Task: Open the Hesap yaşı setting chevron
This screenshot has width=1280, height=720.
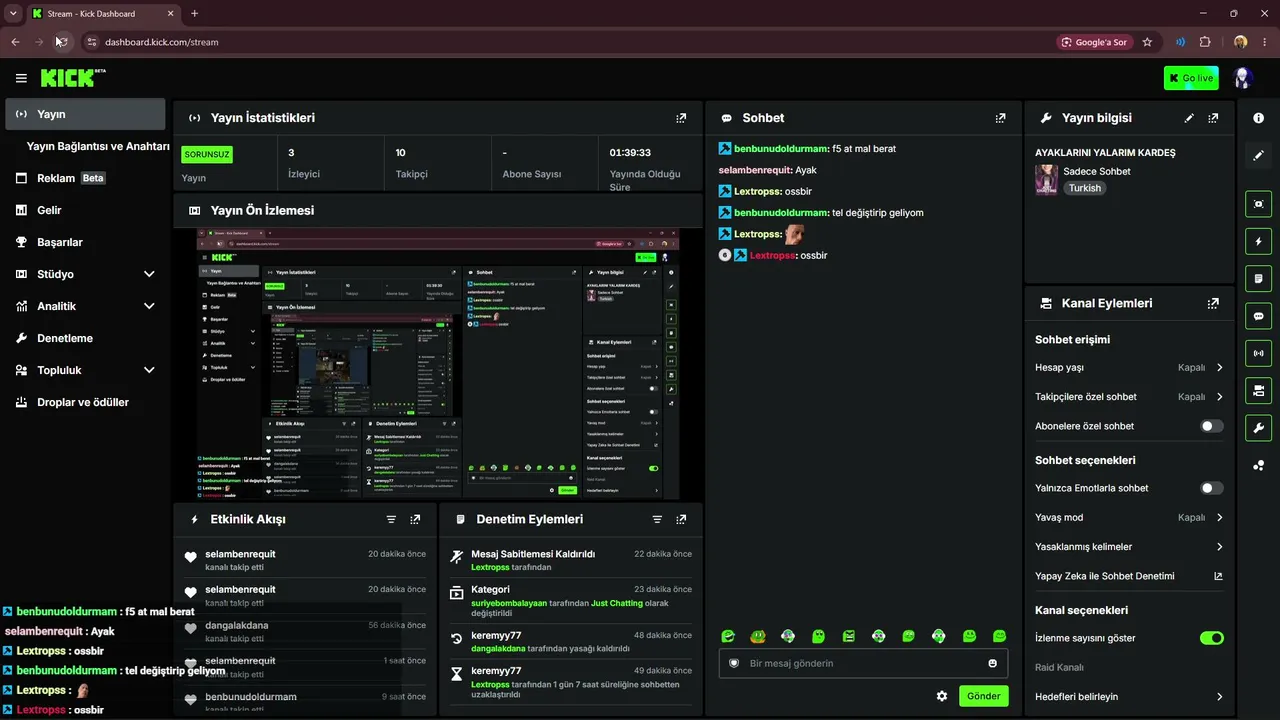Action: [x=1219, y=368]
